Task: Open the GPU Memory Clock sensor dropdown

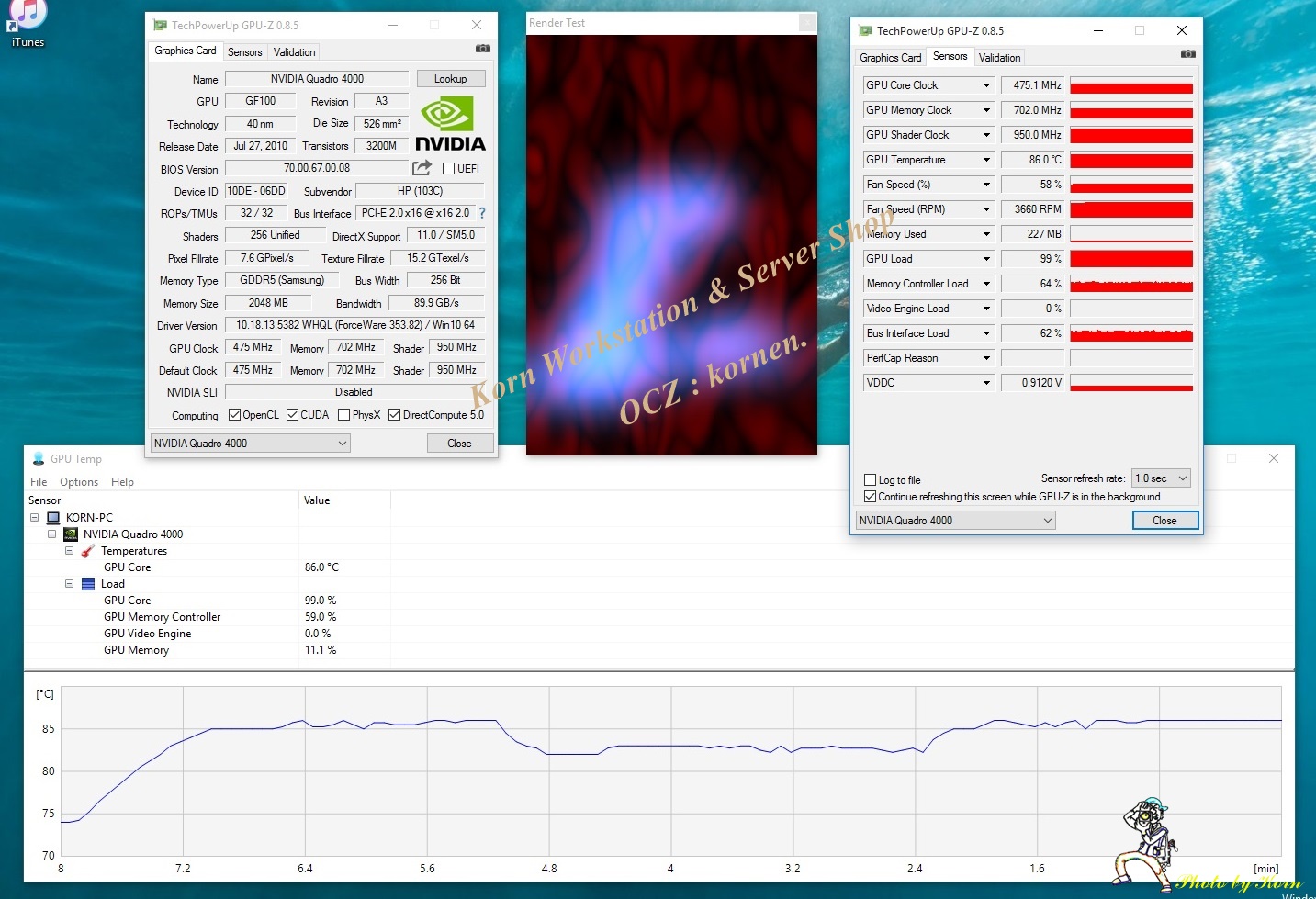Action: 987,110
